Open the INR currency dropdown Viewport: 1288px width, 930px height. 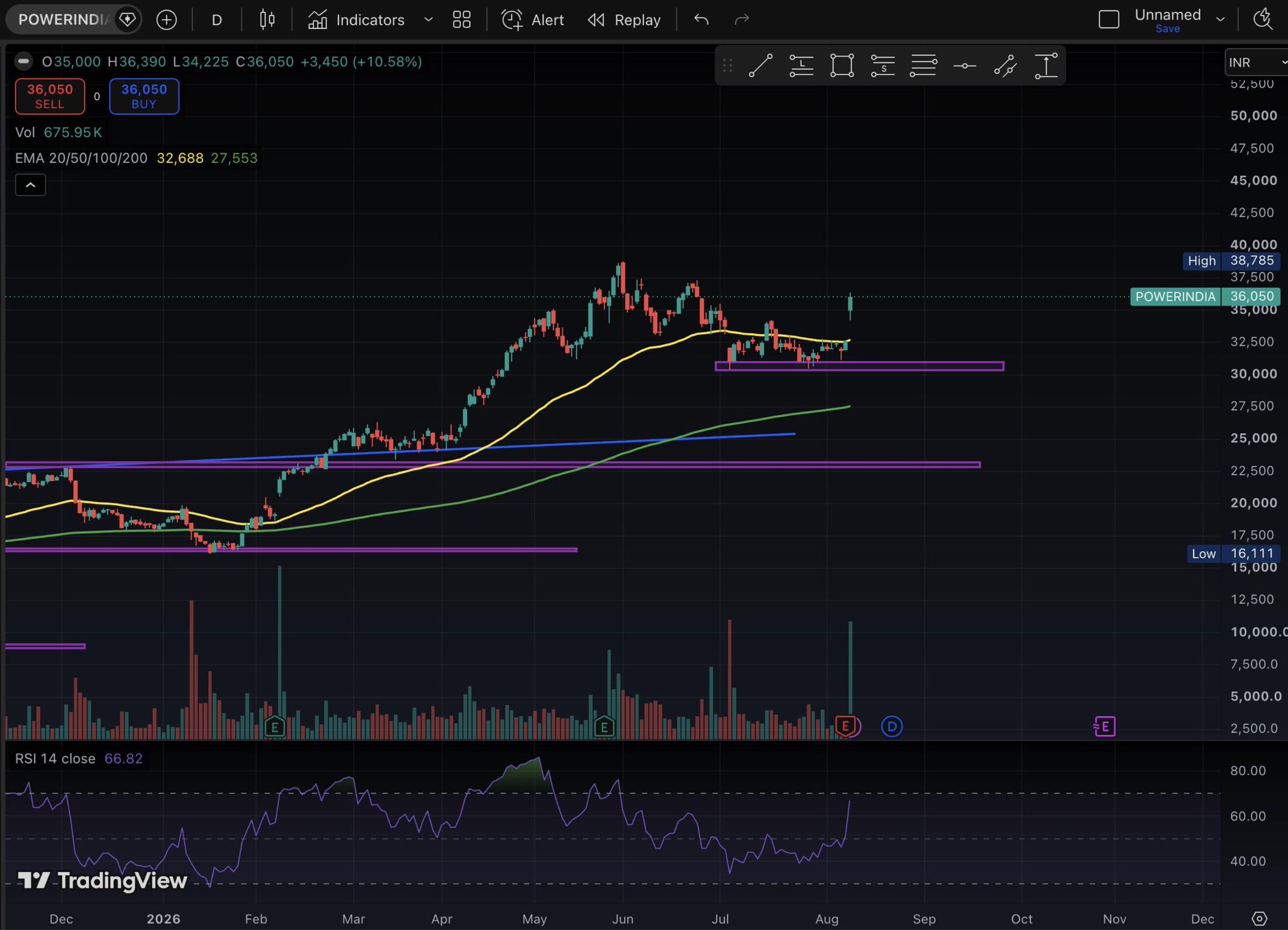(1256, 63)
